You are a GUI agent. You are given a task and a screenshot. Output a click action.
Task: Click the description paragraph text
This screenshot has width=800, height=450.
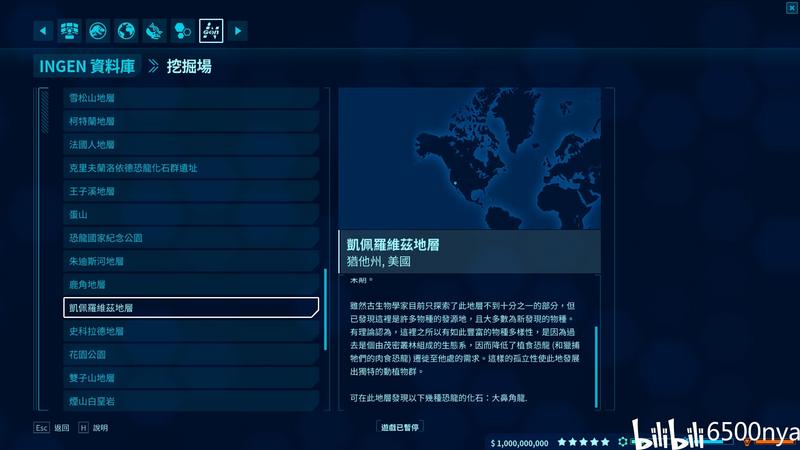(x=464, y=339)
